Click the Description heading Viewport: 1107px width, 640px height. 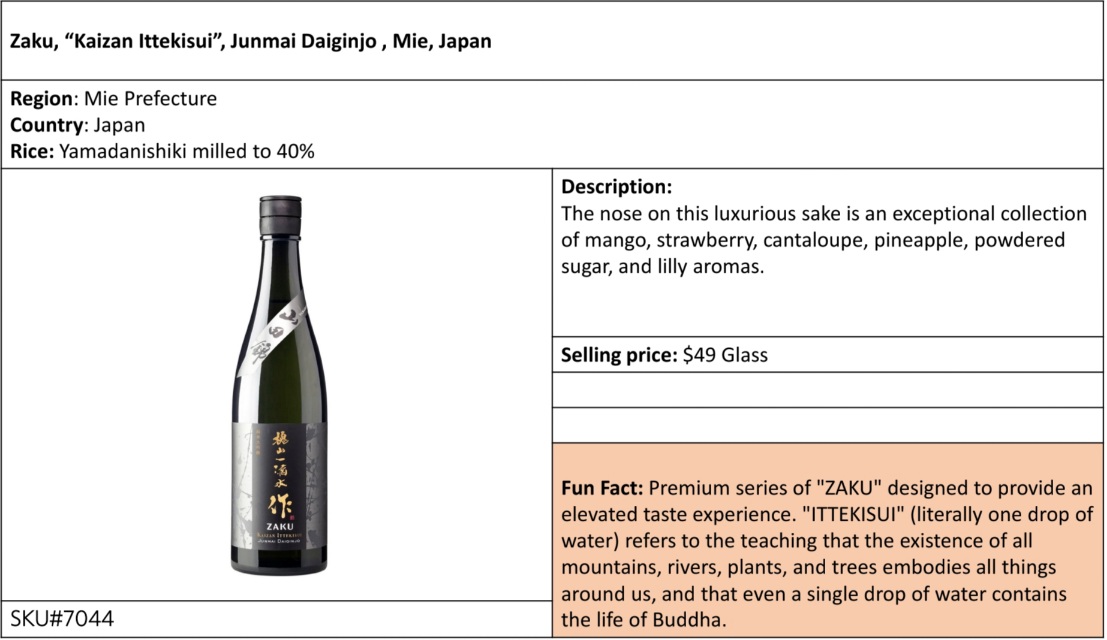coord(616,186)
